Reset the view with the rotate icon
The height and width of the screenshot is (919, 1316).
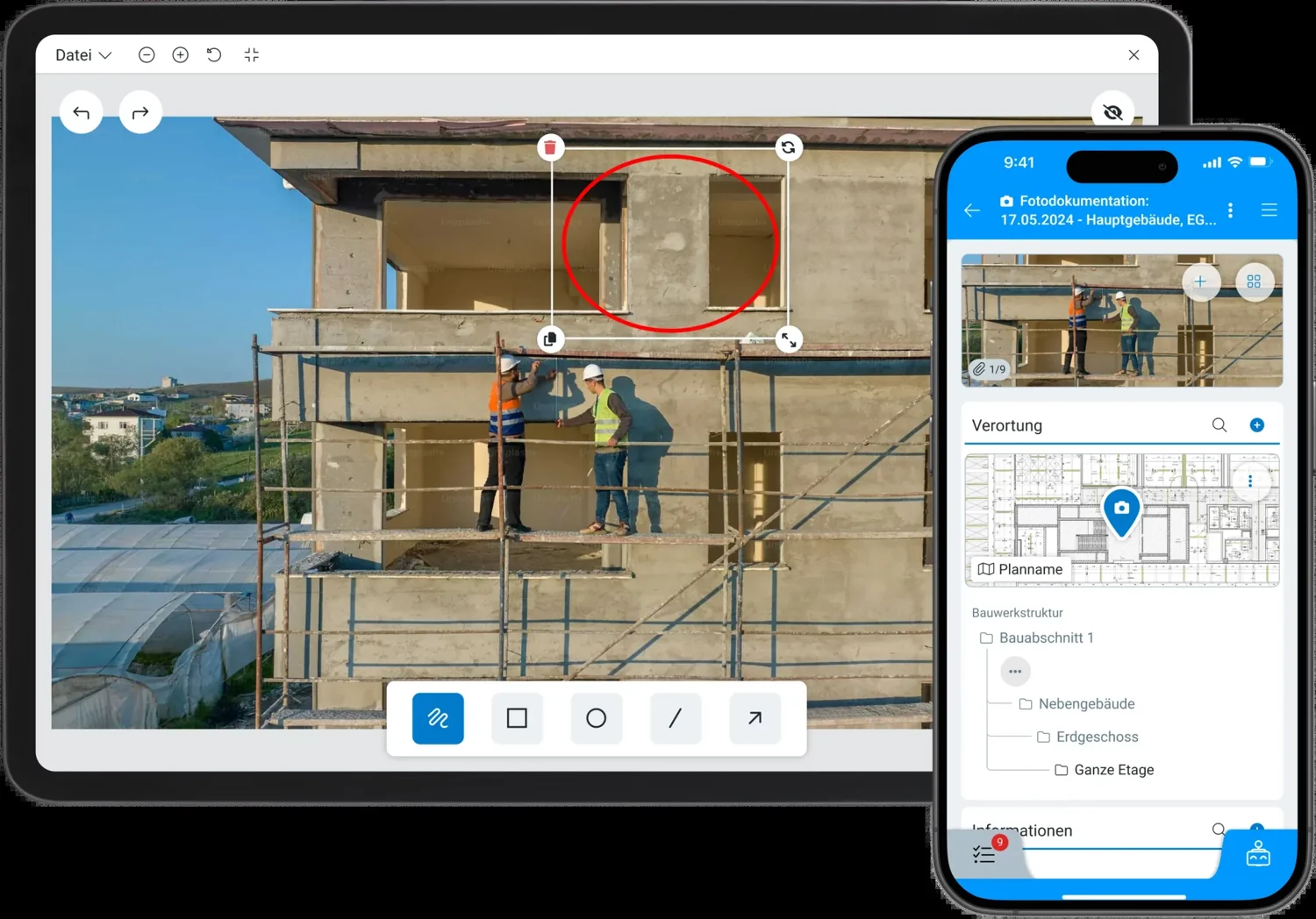[x=214, y=55]
